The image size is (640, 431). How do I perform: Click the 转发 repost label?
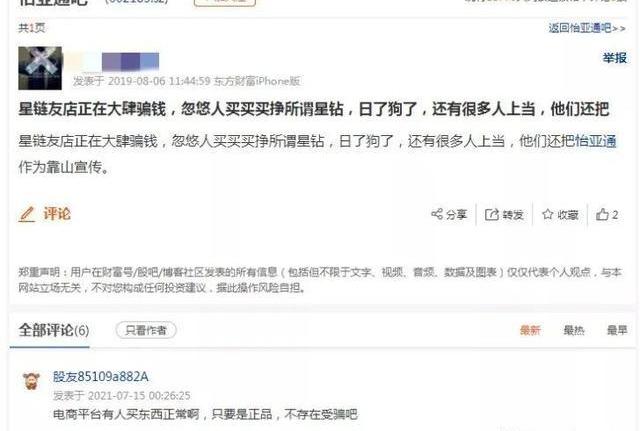tap(513, 215)
